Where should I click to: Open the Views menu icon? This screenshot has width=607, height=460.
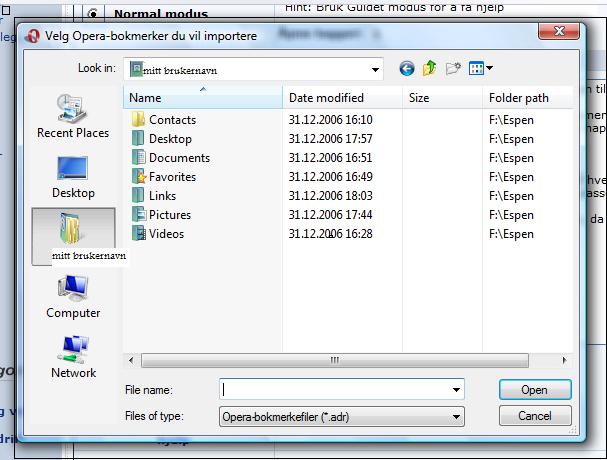[476, 69]
